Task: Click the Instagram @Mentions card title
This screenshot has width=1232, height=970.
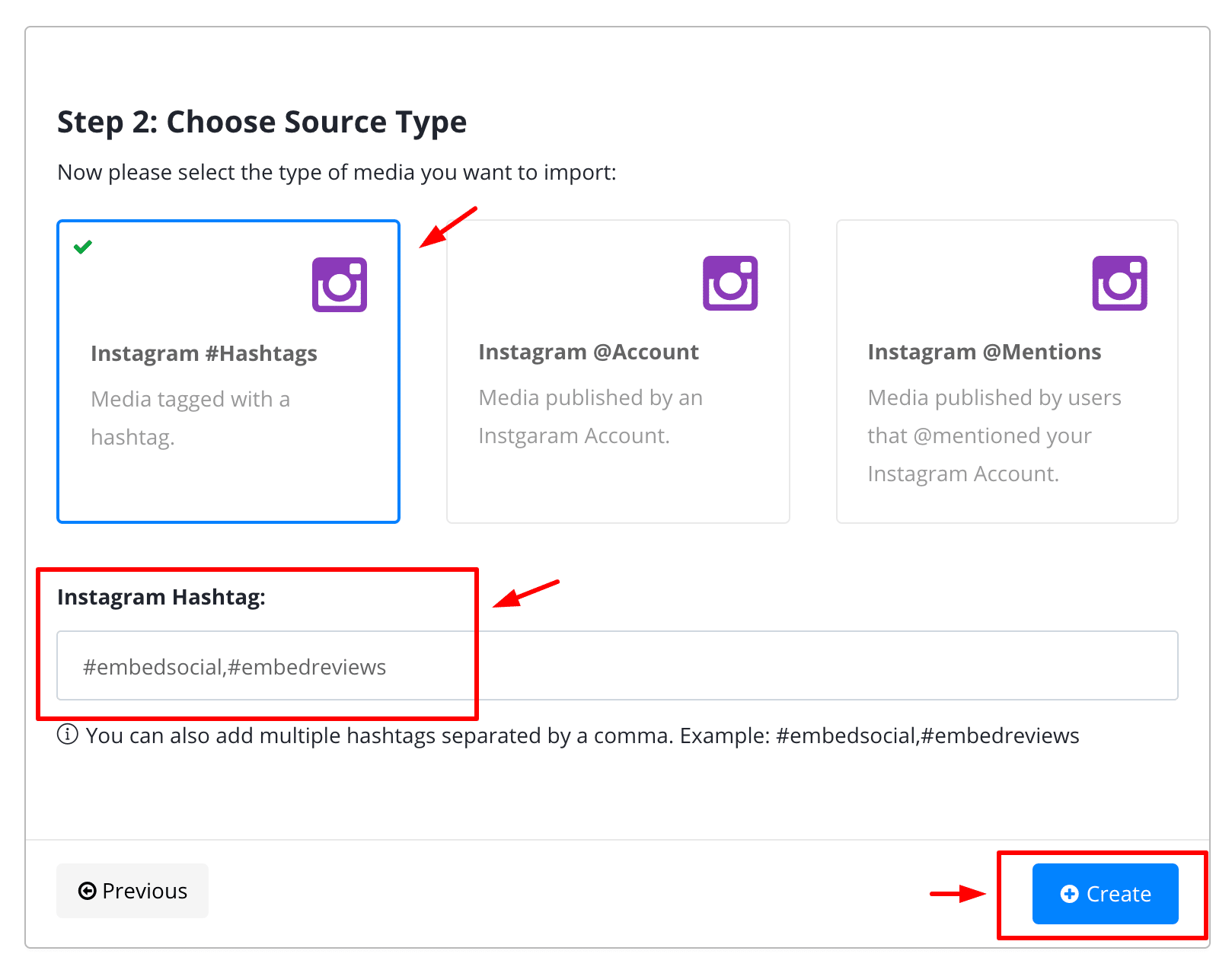Action: pos(985,352)
